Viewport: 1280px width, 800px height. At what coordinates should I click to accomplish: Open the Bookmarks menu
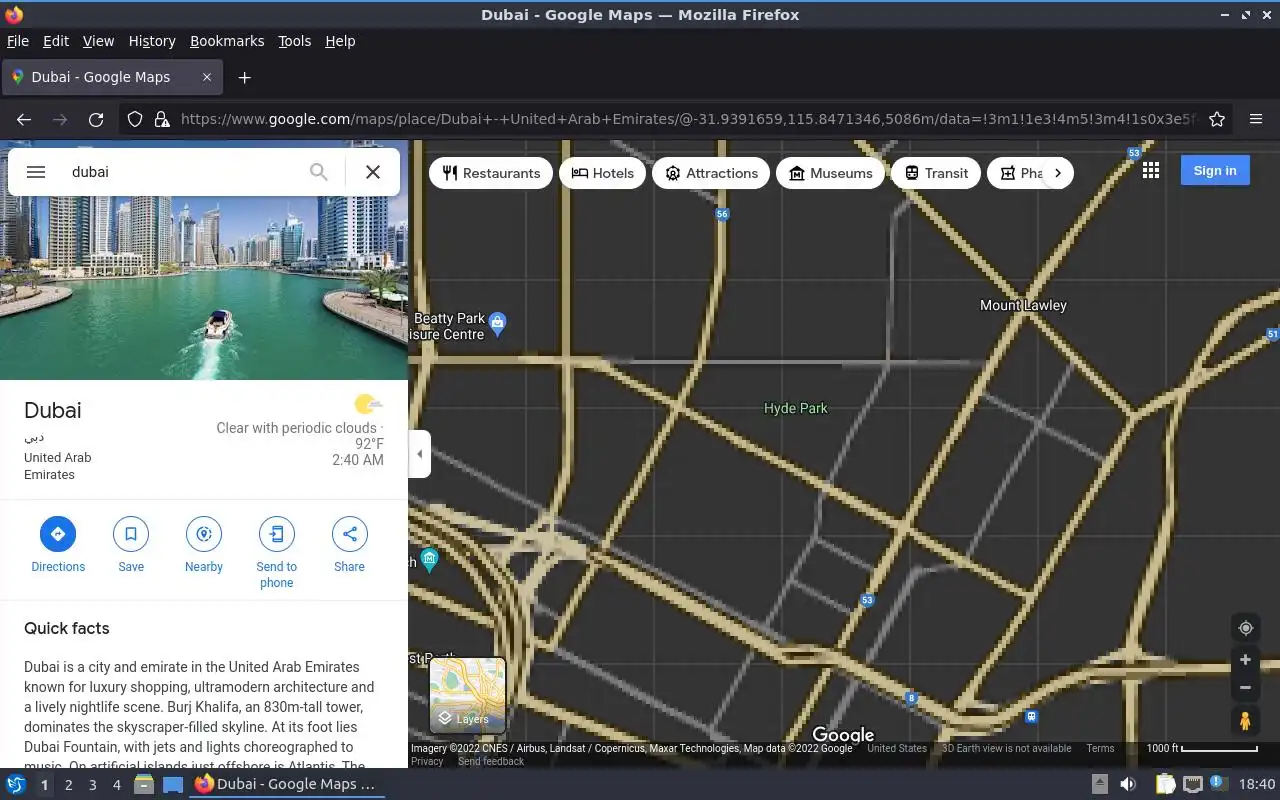(227, 41)
